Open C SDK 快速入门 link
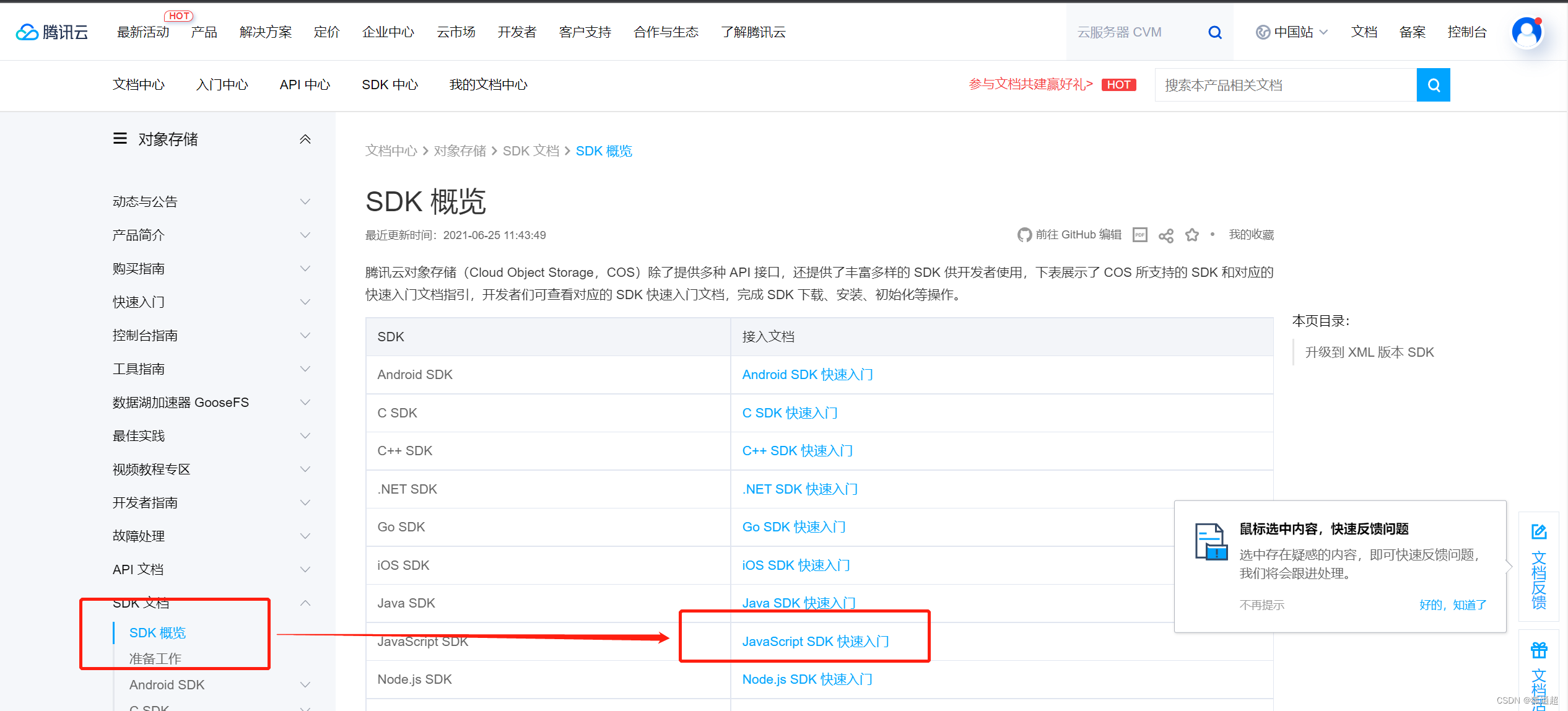Image resolution: width=1568 pixels, height=711 pixels. click(790, 413)
